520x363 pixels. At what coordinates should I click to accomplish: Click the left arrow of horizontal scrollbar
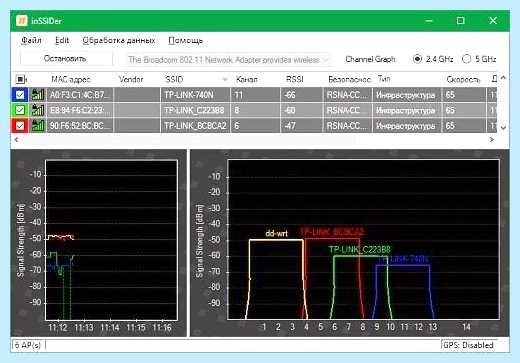point(16,140)
